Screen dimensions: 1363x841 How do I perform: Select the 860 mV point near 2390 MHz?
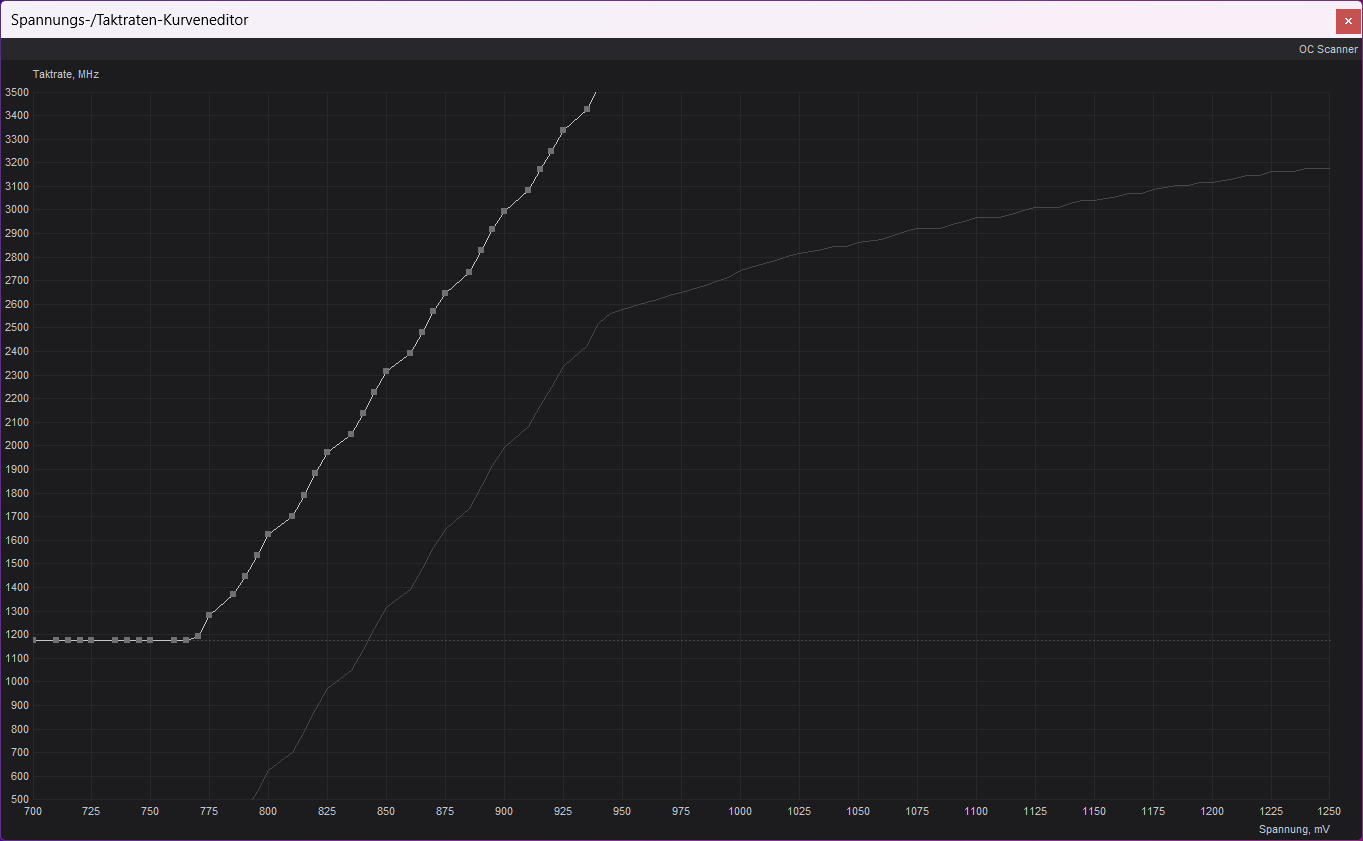(x=410, y=353)
